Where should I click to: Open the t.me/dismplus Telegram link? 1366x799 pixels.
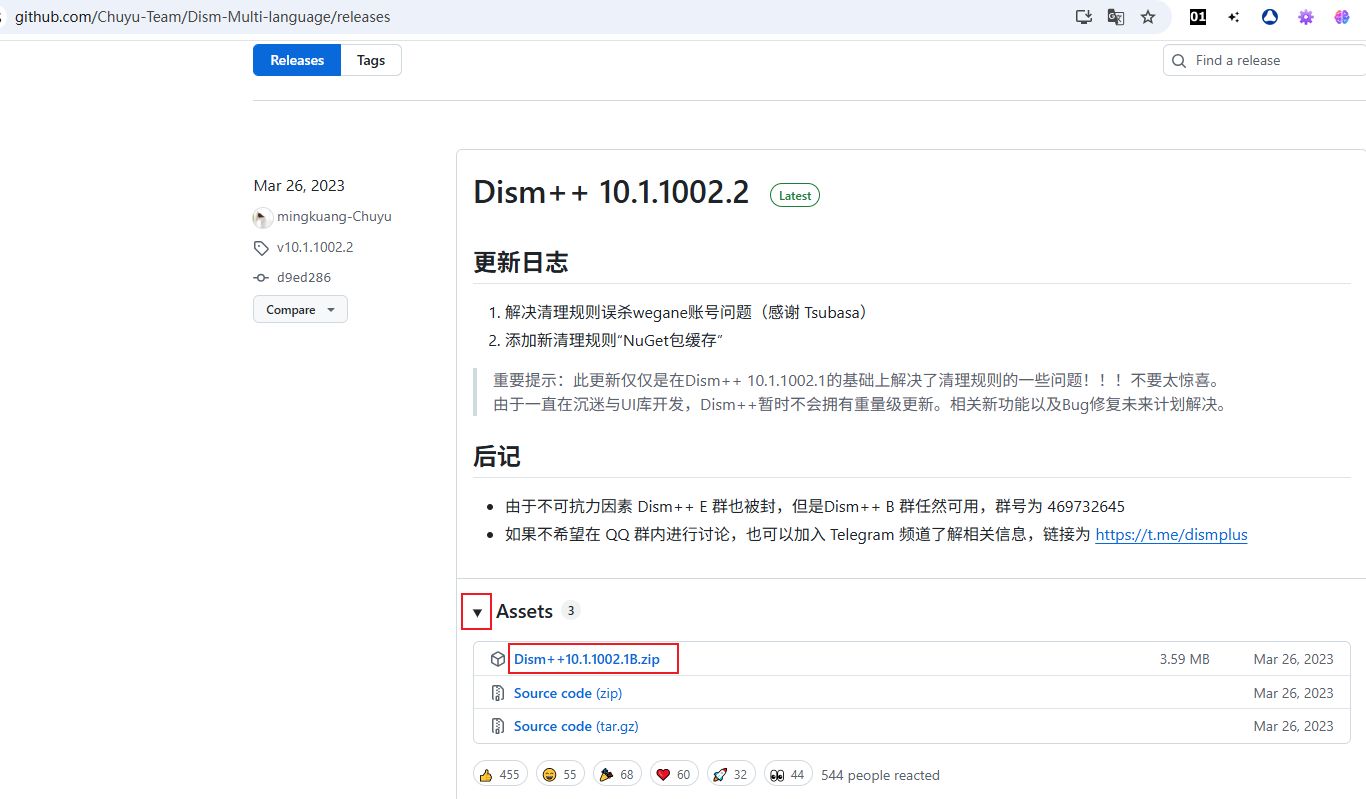coord(1171,534)
